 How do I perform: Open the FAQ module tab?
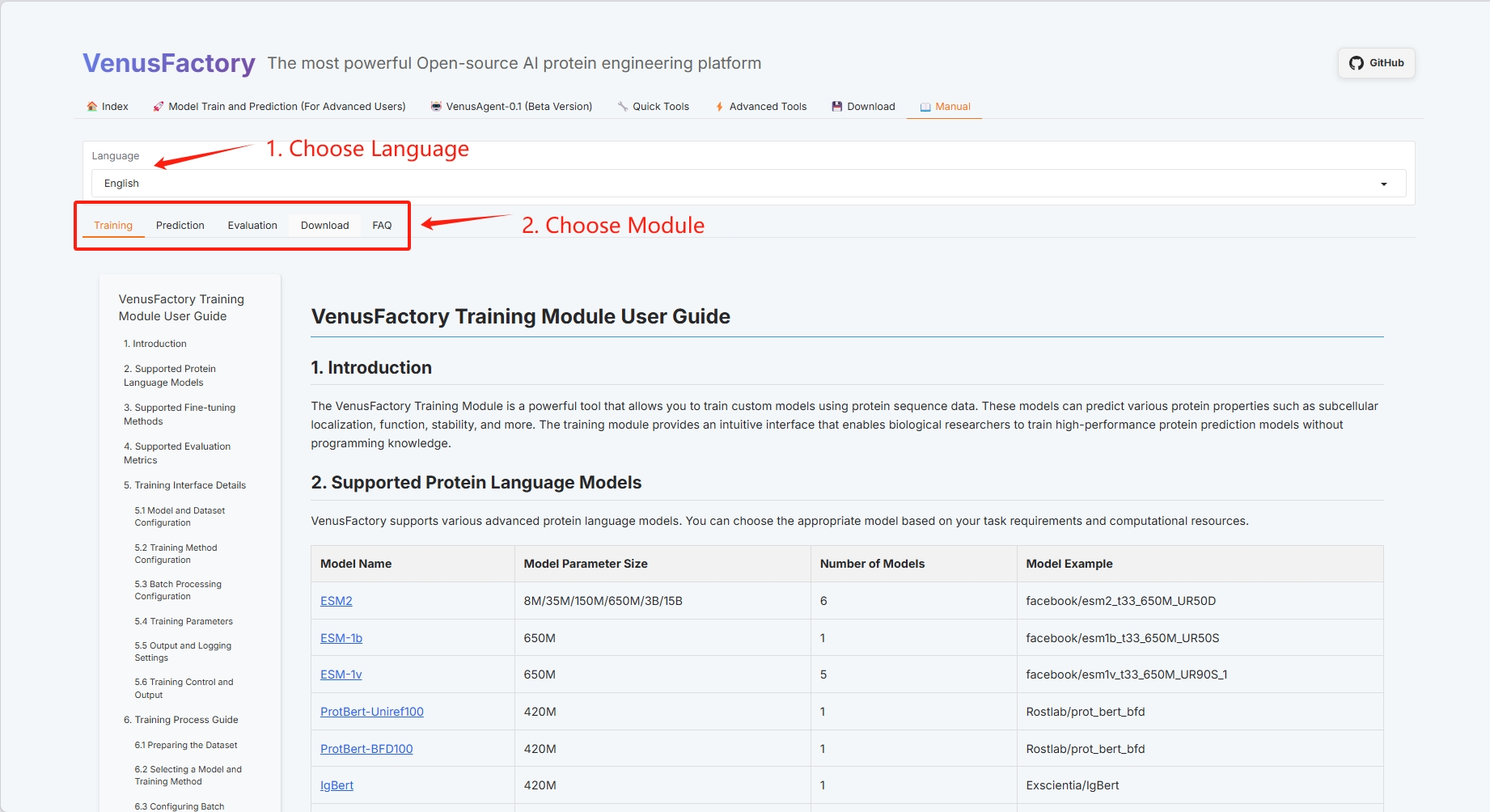click(382, 226)
